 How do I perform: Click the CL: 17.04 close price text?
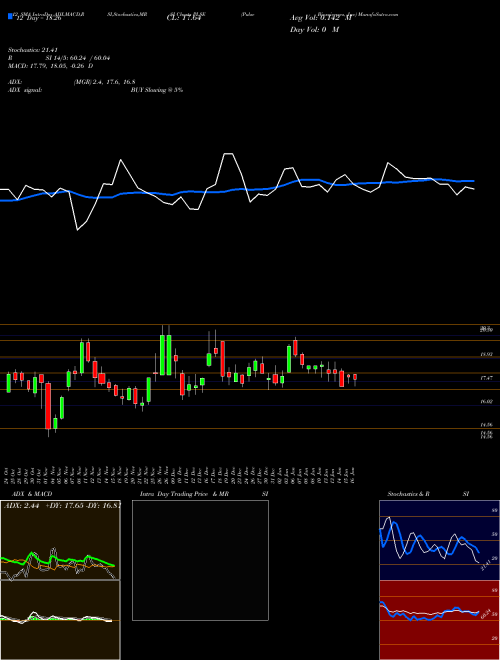184,19
